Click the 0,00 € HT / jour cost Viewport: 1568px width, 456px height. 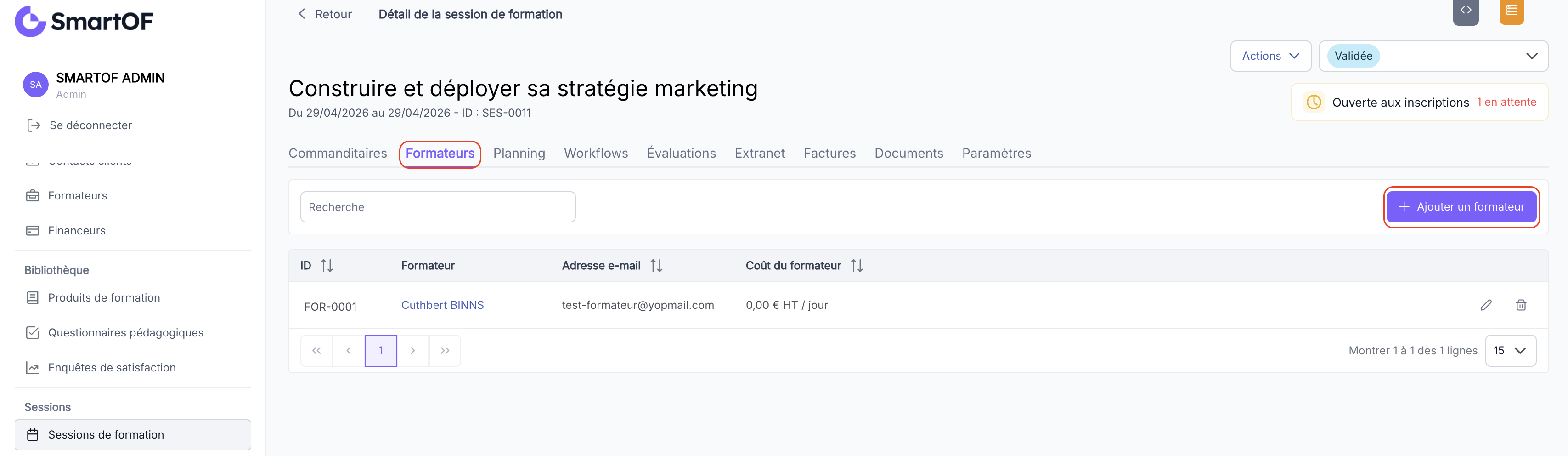tap(787, 305)
